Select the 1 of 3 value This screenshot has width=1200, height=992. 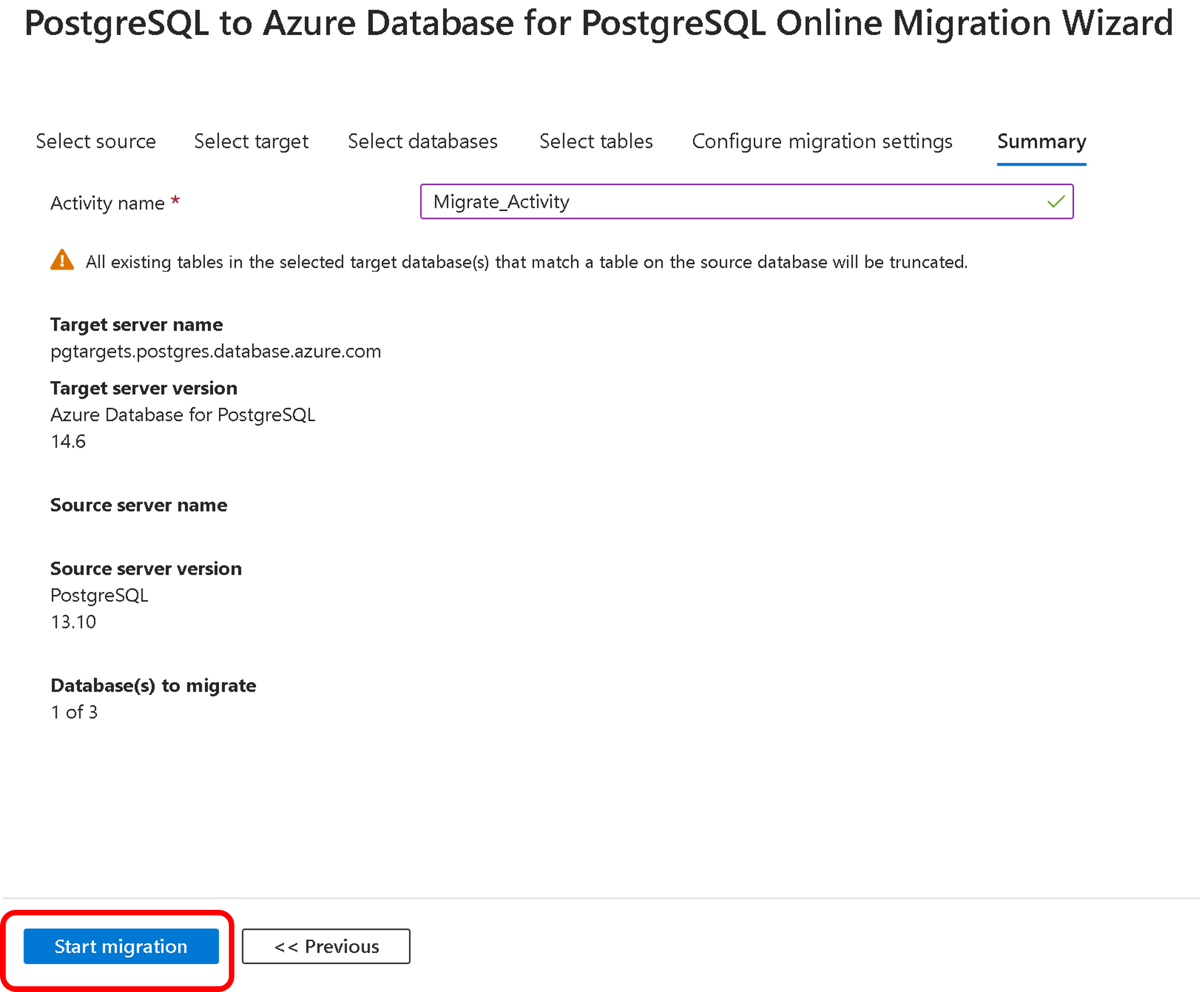click(x=74, y=713)
